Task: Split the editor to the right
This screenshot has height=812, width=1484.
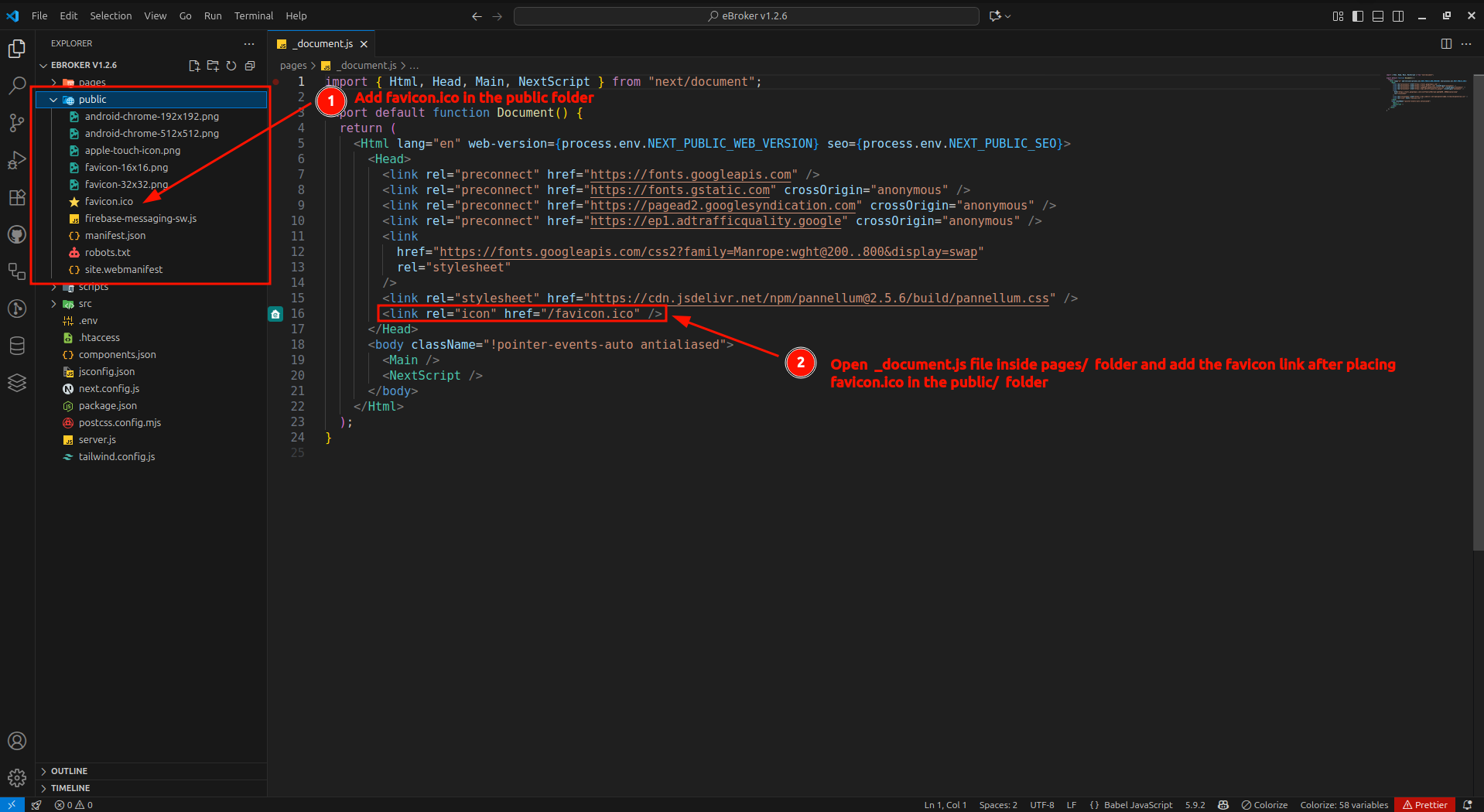Action: 1446,44
